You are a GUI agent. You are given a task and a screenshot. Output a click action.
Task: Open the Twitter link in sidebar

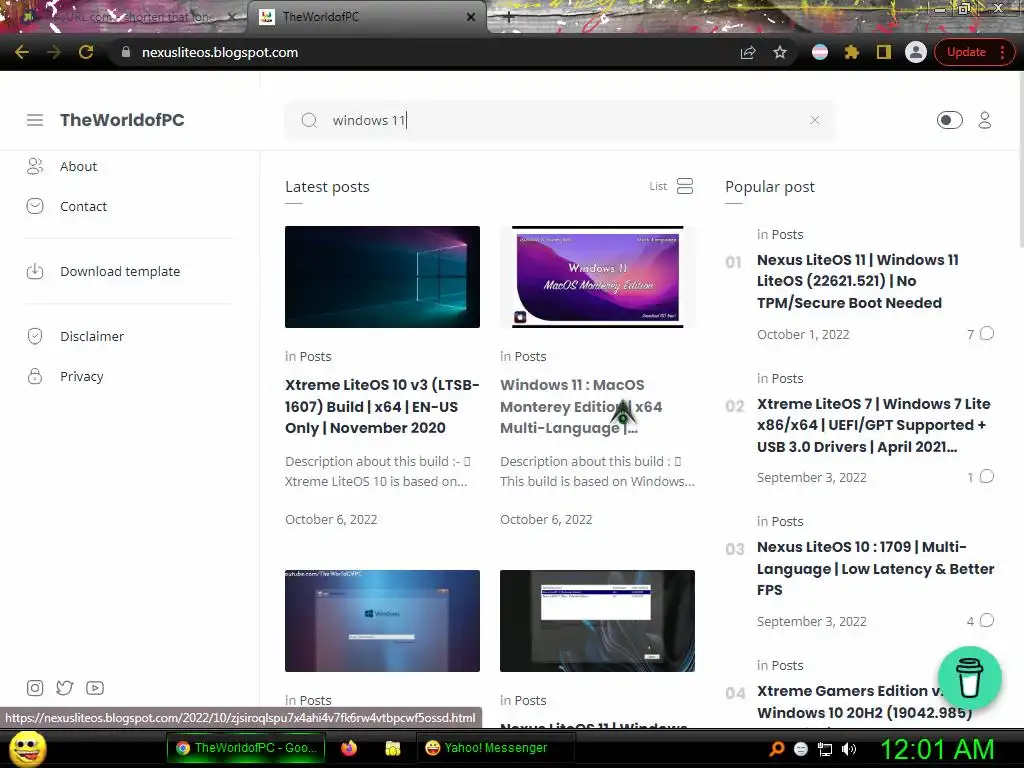pos(65,688)
